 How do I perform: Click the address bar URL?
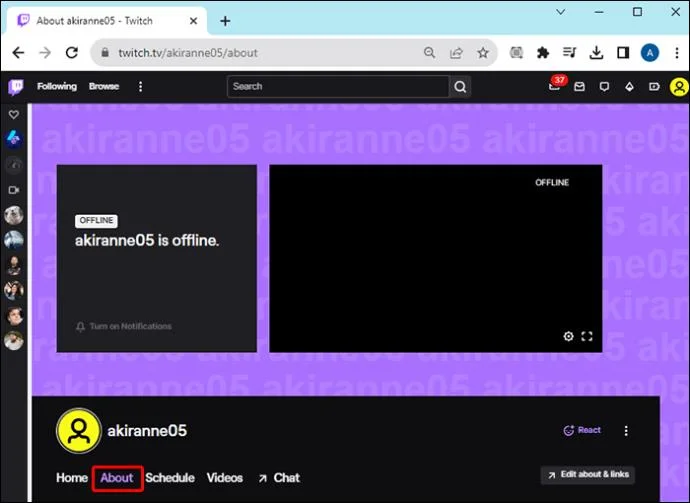click(x=188, y=53)
